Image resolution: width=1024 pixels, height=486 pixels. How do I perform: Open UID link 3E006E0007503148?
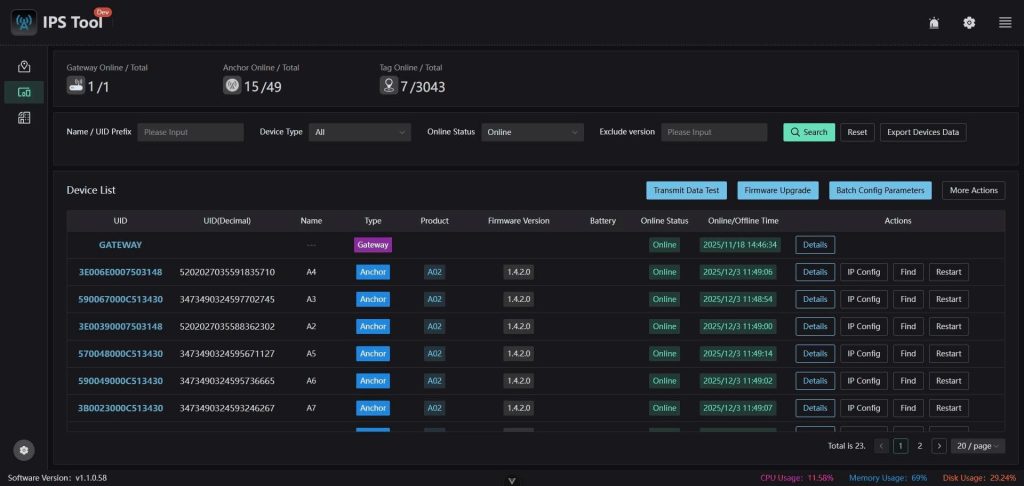pos(120,272)
